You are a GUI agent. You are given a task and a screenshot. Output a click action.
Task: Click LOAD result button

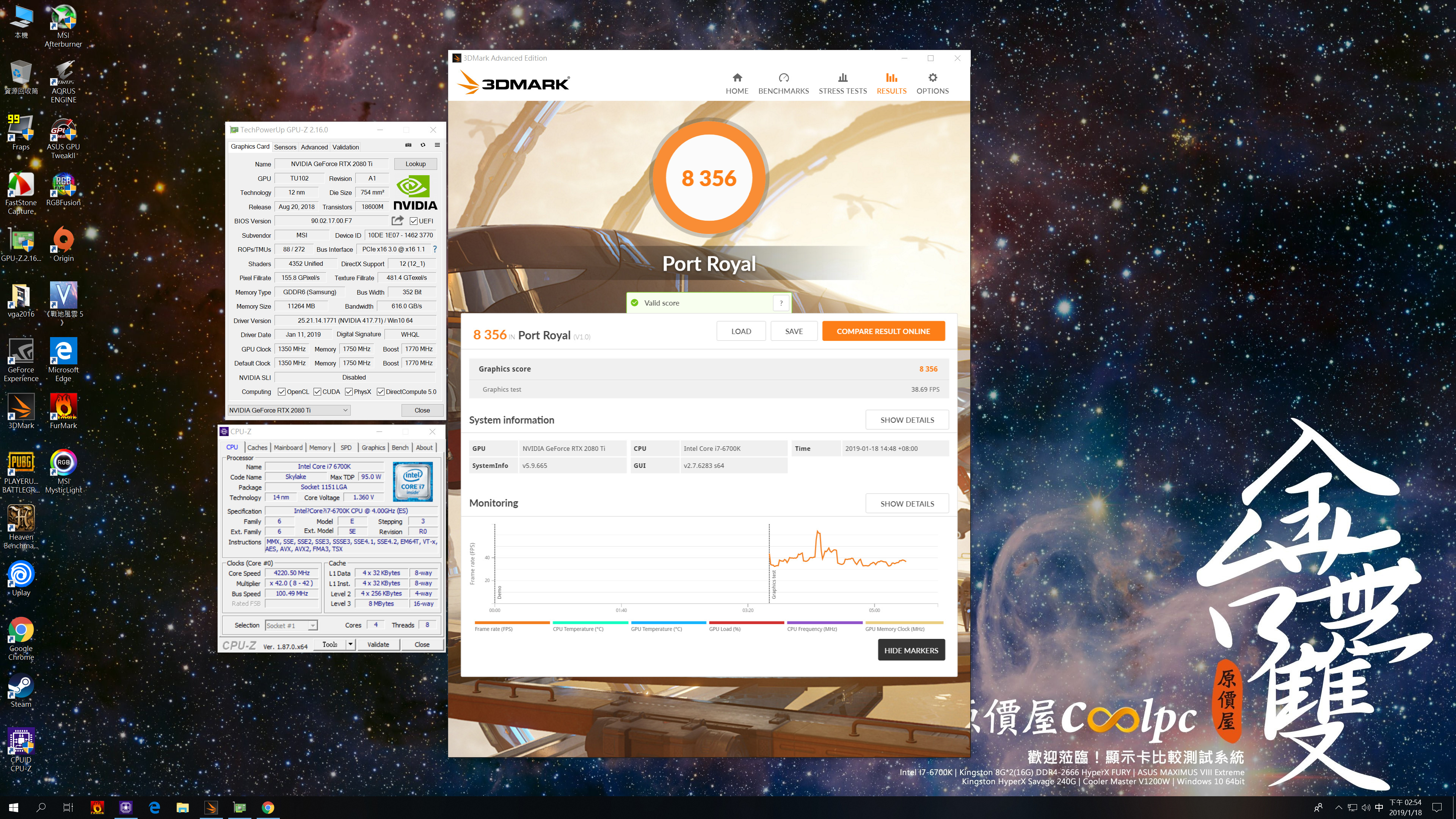741,331
